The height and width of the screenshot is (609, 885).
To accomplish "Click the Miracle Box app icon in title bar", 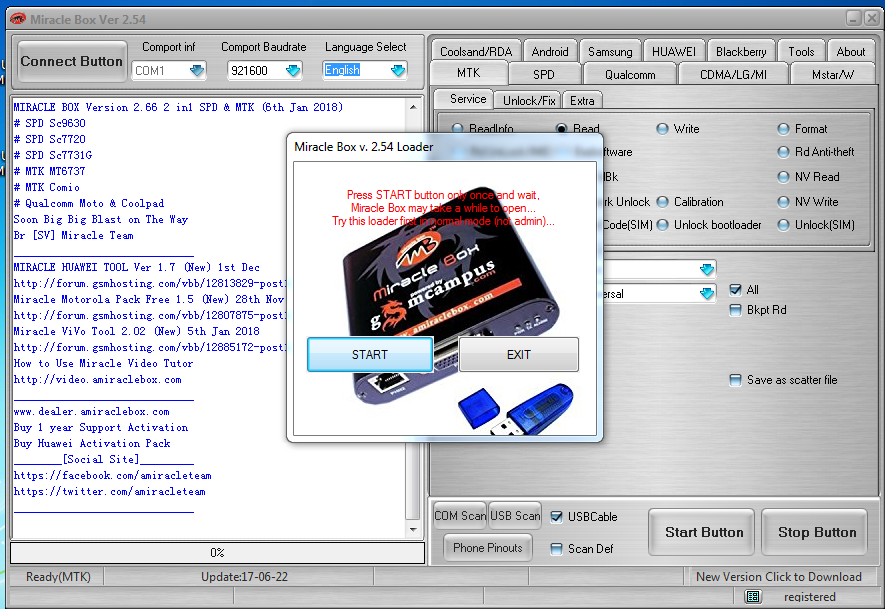I will (18, 19).
